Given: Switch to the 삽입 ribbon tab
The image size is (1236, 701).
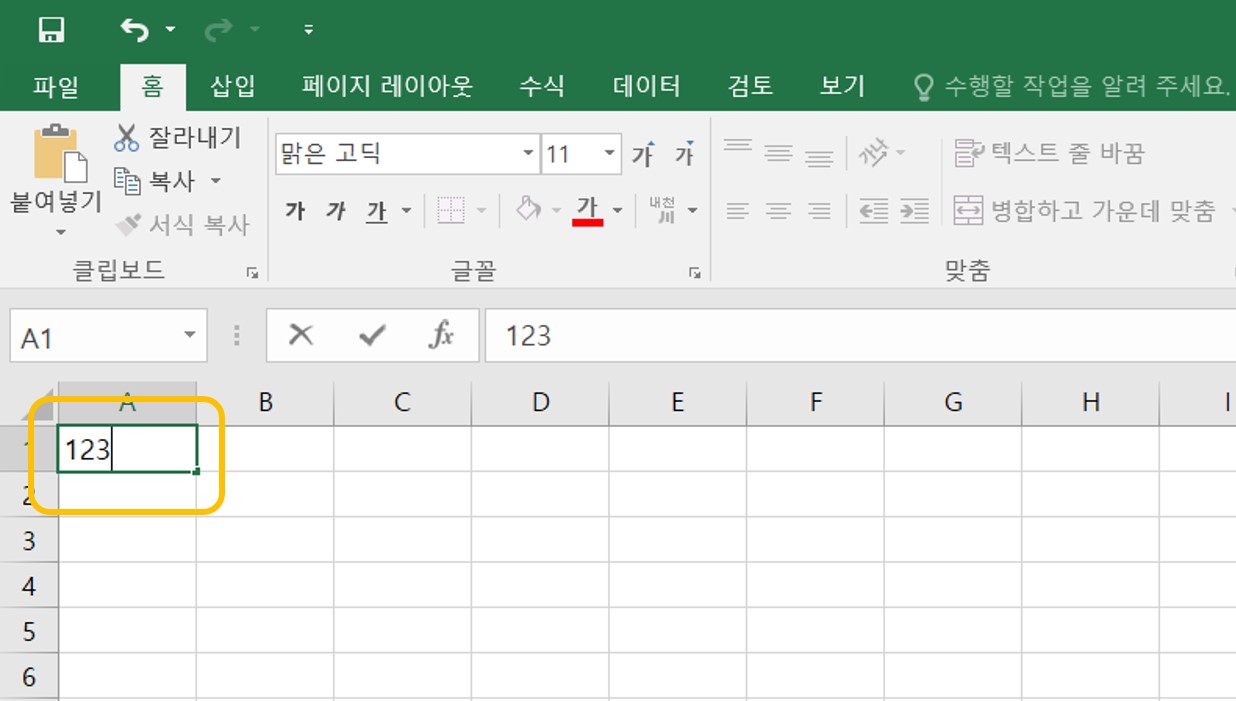Looking at the screenshot, I should tap(231, 86).
